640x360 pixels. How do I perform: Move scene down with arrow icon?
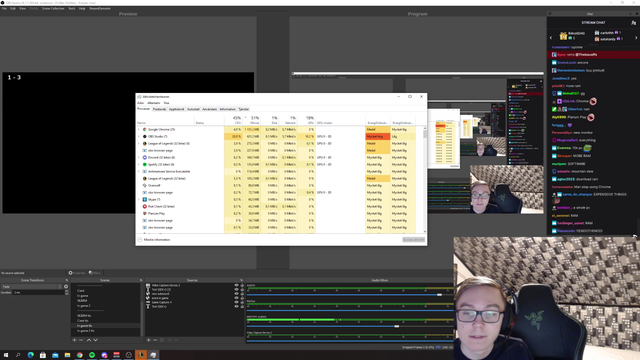[x=96, y=340]
